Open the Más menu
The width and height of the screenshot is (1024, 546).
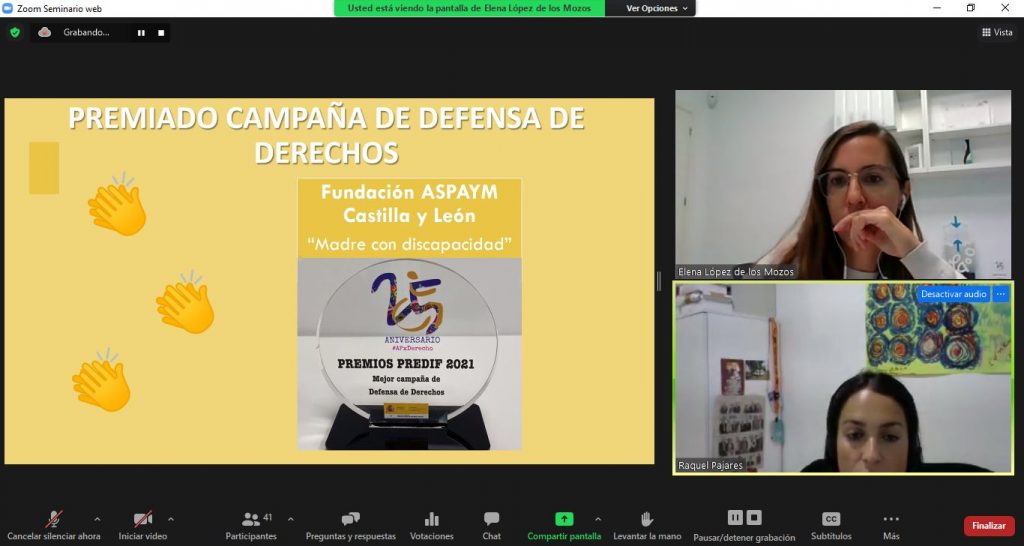pos(891,526)
